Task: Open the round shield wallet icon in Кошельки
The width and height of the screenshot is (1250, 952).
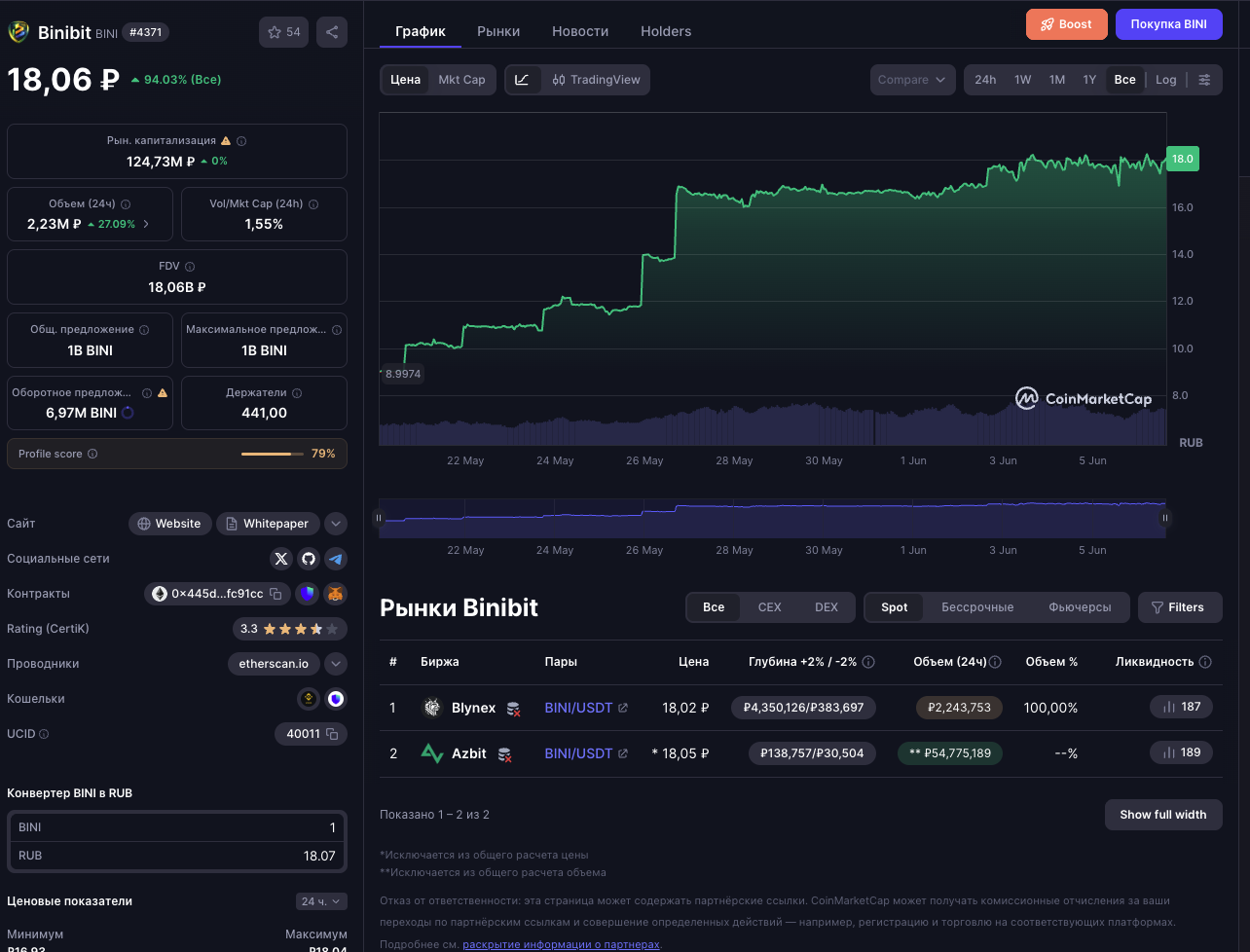Action: coord(336,699)
